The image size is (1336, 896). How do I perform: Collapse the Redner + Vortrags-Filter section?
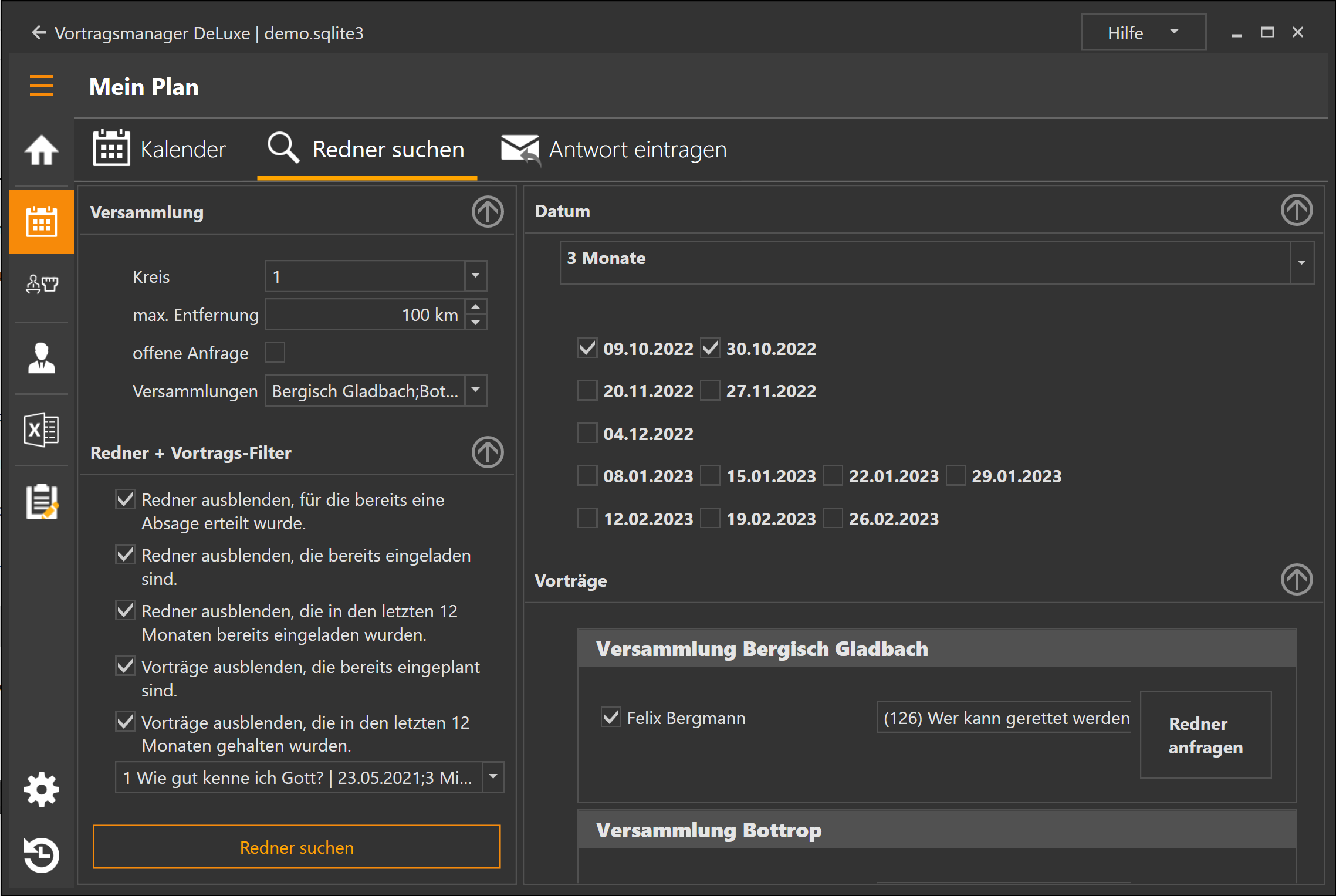(488, 452)
